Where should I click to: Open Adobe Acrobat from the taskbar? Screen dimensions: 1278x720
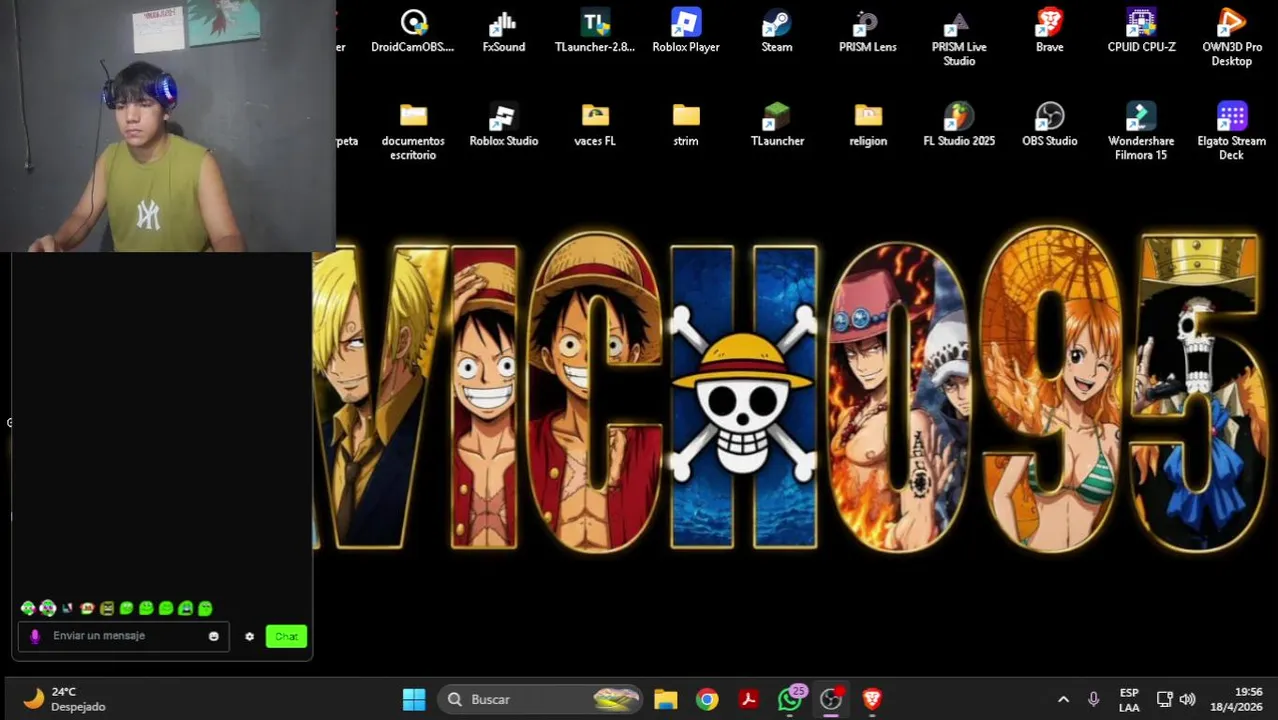[x=748, y=699]
